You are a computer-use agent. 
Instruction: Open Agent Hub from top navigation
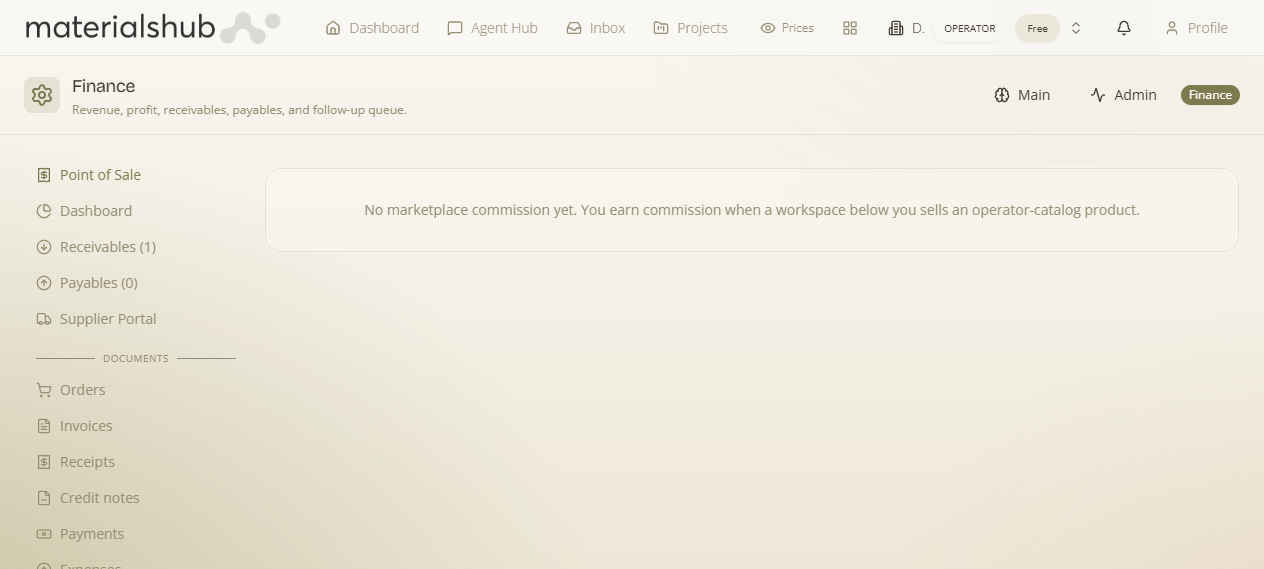click(x=492, y=28)
